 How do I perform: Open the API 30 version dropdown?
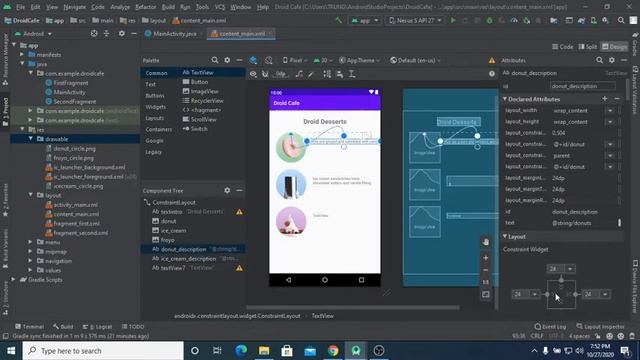[x=322, y=60]
